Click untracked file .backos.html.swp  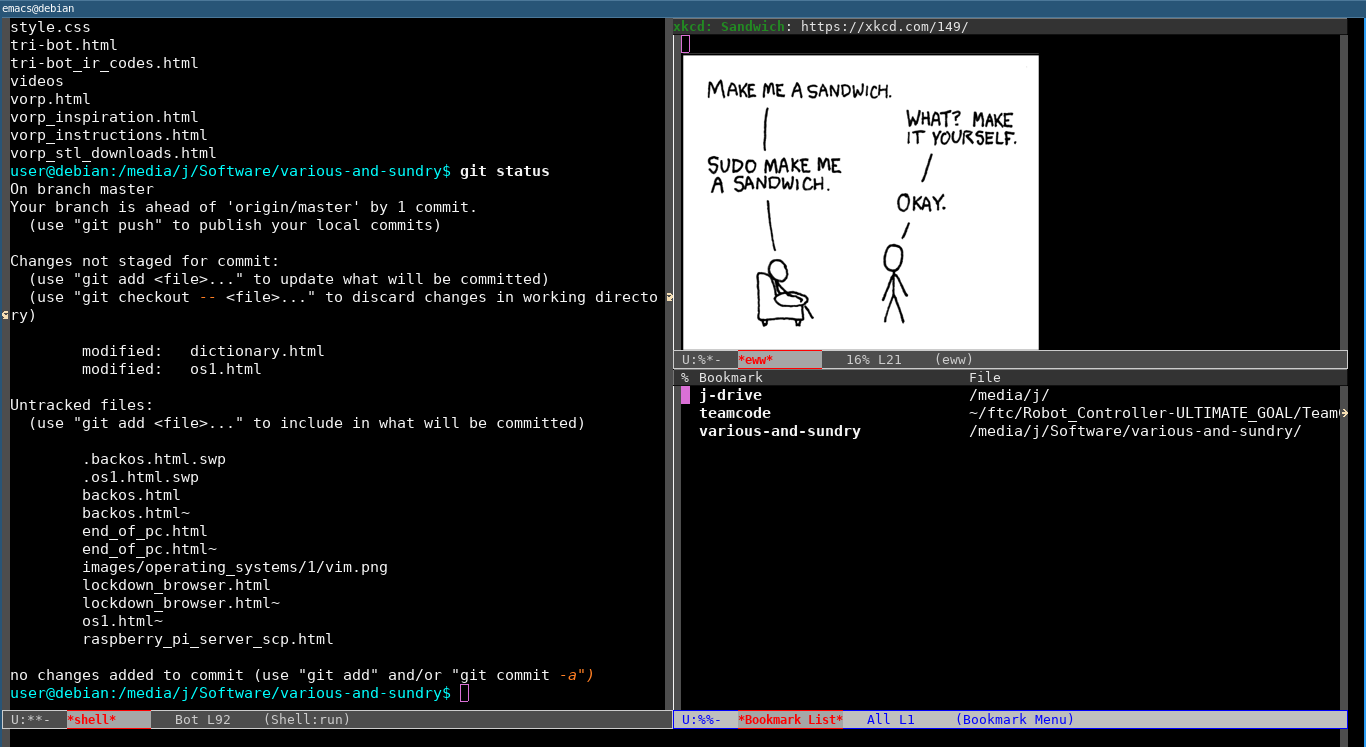pos(154,459)
